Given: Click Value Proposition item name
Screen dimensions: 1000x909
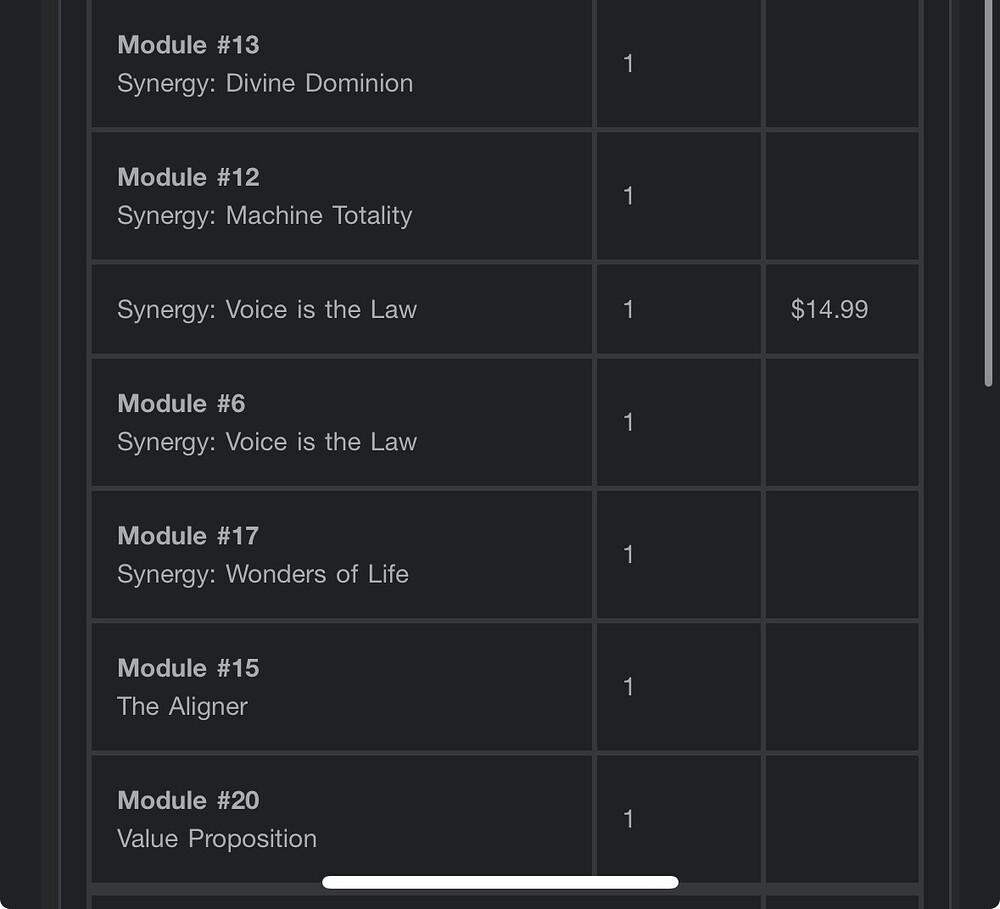Looking at the screenshot, I should click(217, 839).
